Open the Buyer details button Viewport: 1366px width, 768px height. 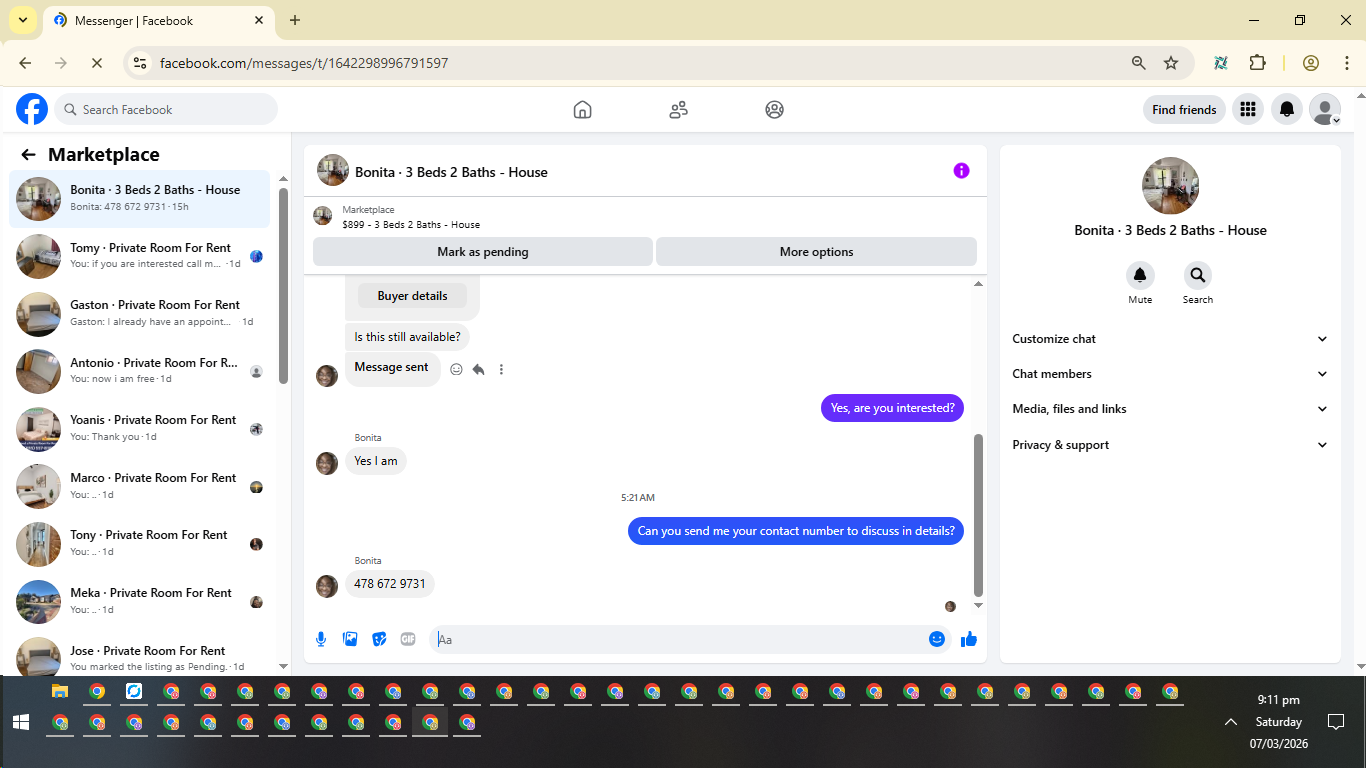coord(412,296)
